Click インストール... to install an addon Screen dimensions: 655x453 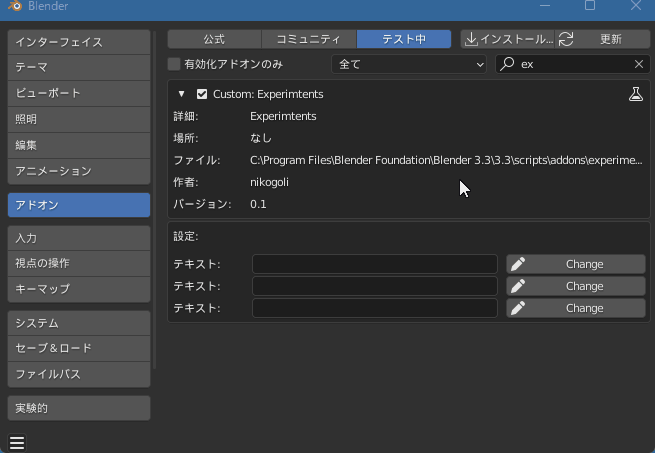click(508, 39)
